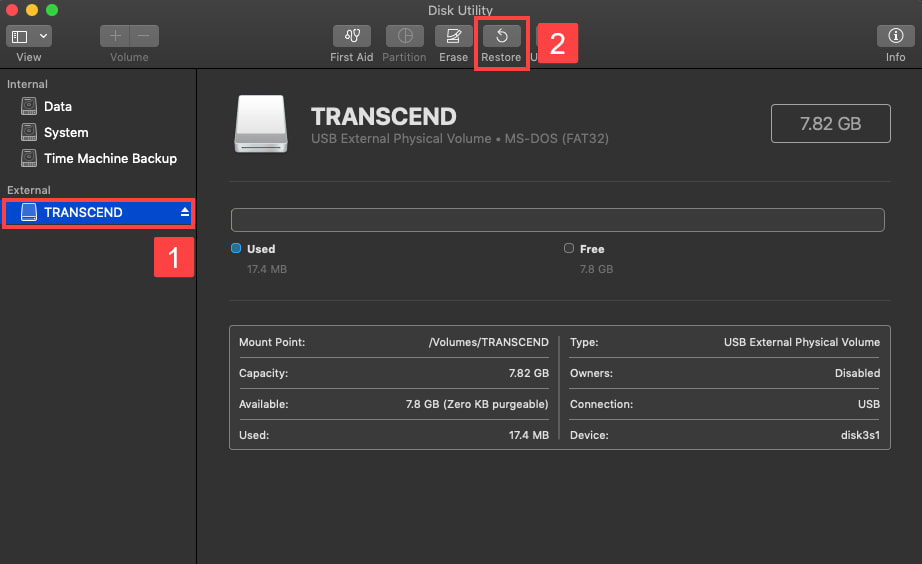Click the large TRANSCEND drive icon
Viewport: 922px width, 564px height.
click(x=260, y=124)
